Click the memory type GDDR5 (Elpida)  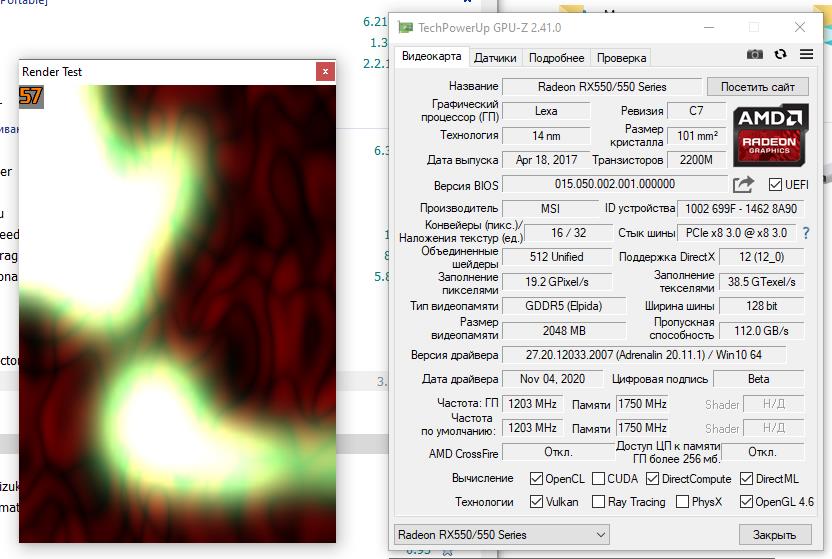(564, 306)
